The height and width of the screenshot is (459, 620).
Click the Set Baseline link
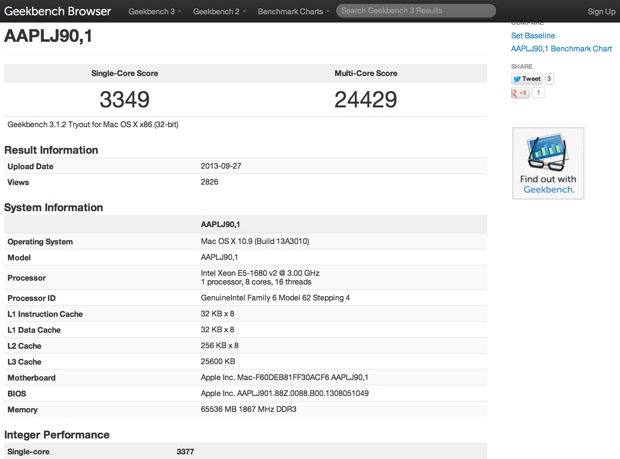(x=533, y=35)
